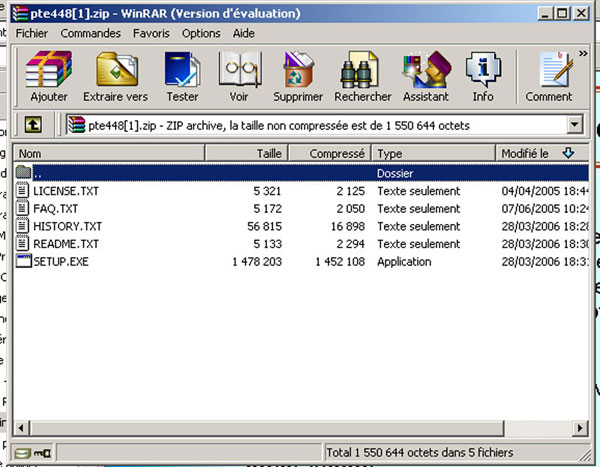This screenshot has width=600, height=467.
Task: Open the Options menu
Action: (201, 33)
